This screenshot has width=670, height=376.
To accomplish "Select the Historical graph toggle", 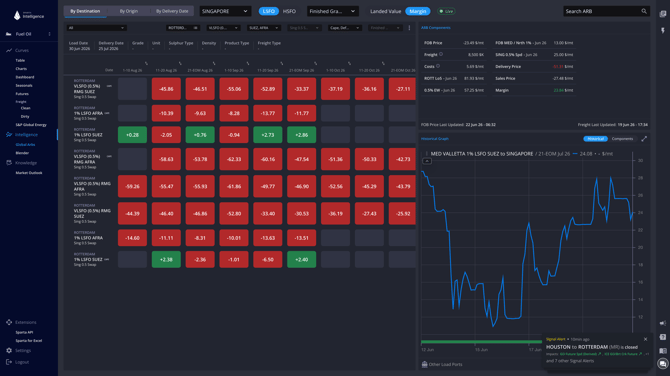I will (595, 138).
